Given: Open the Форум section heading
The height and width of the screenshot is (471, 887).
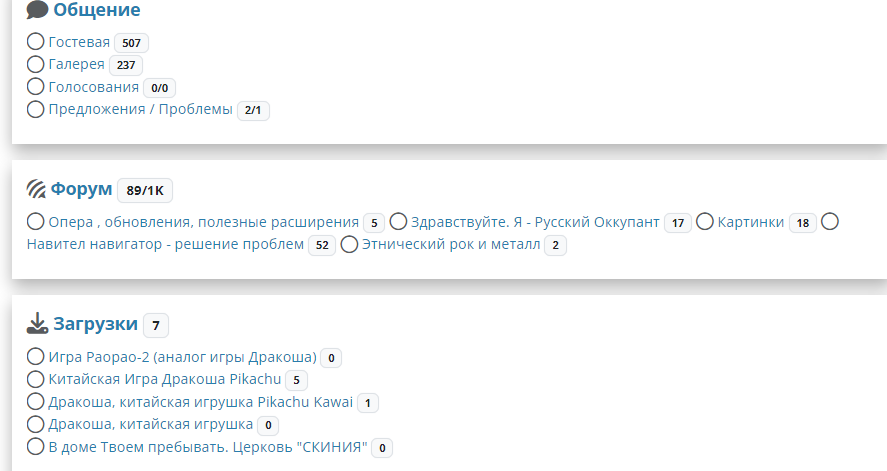Looking at the screenshot, I should 81,189.
